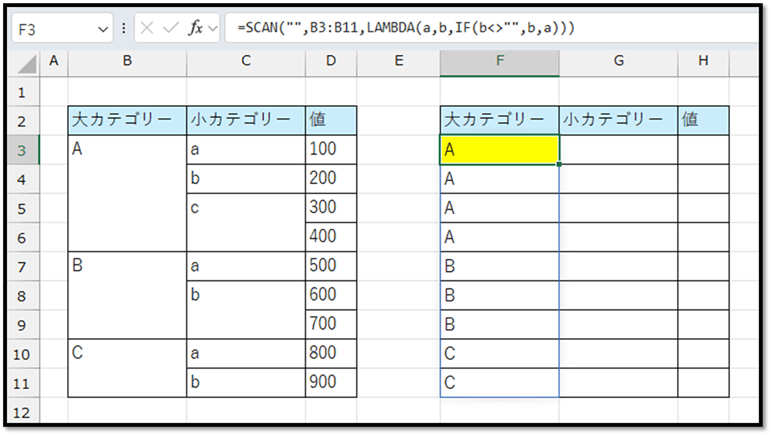Select merged cell B7 containing B

point(127,295)
